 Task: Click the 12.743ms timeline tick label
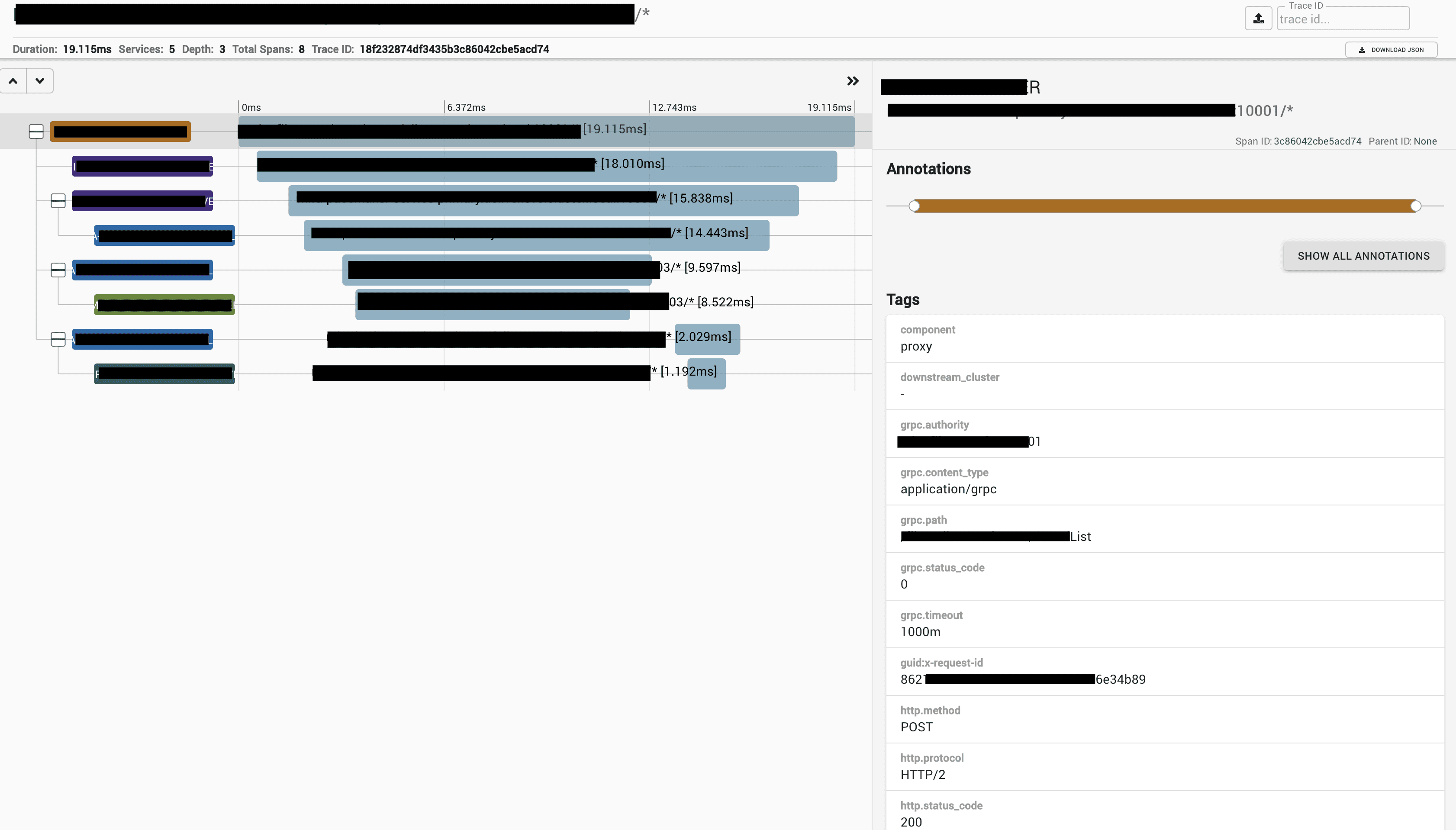tap(674, 107)
